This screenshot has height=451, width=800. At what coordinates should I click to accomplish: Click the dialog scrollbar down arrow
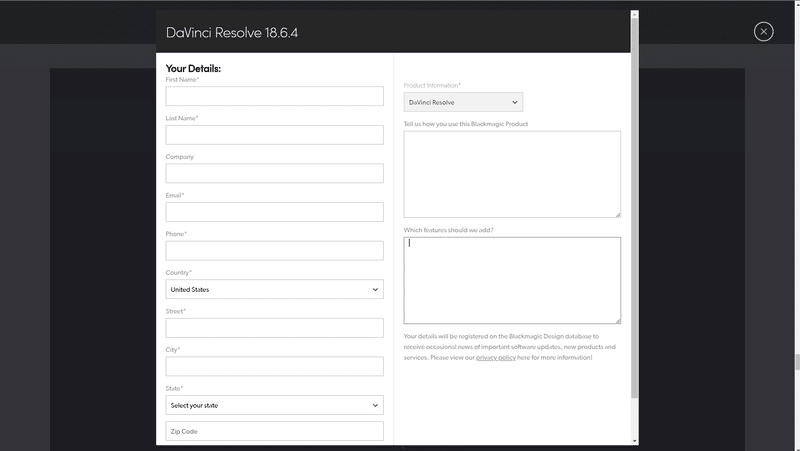click(x=635, y=441)
